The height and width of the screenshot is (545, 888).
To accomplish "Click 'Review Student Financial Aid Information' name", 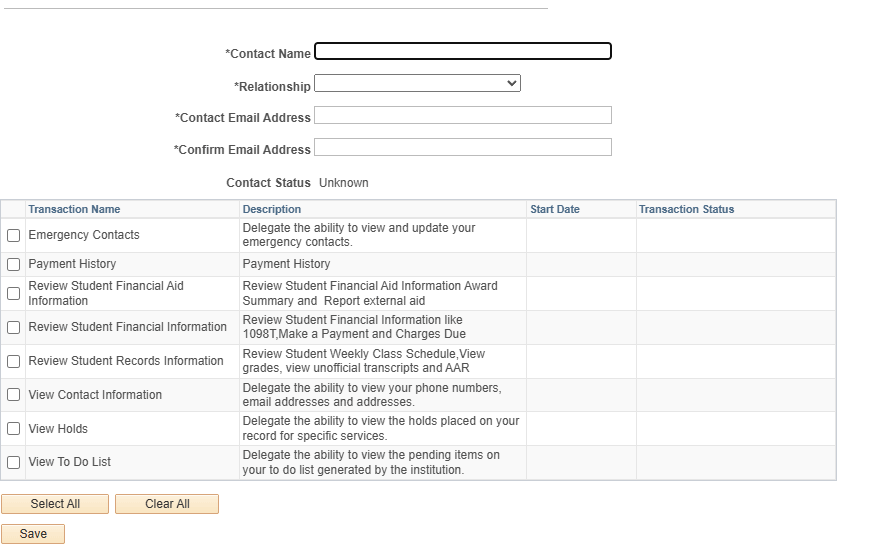I will pyautogui.click(x=106, y=293).
